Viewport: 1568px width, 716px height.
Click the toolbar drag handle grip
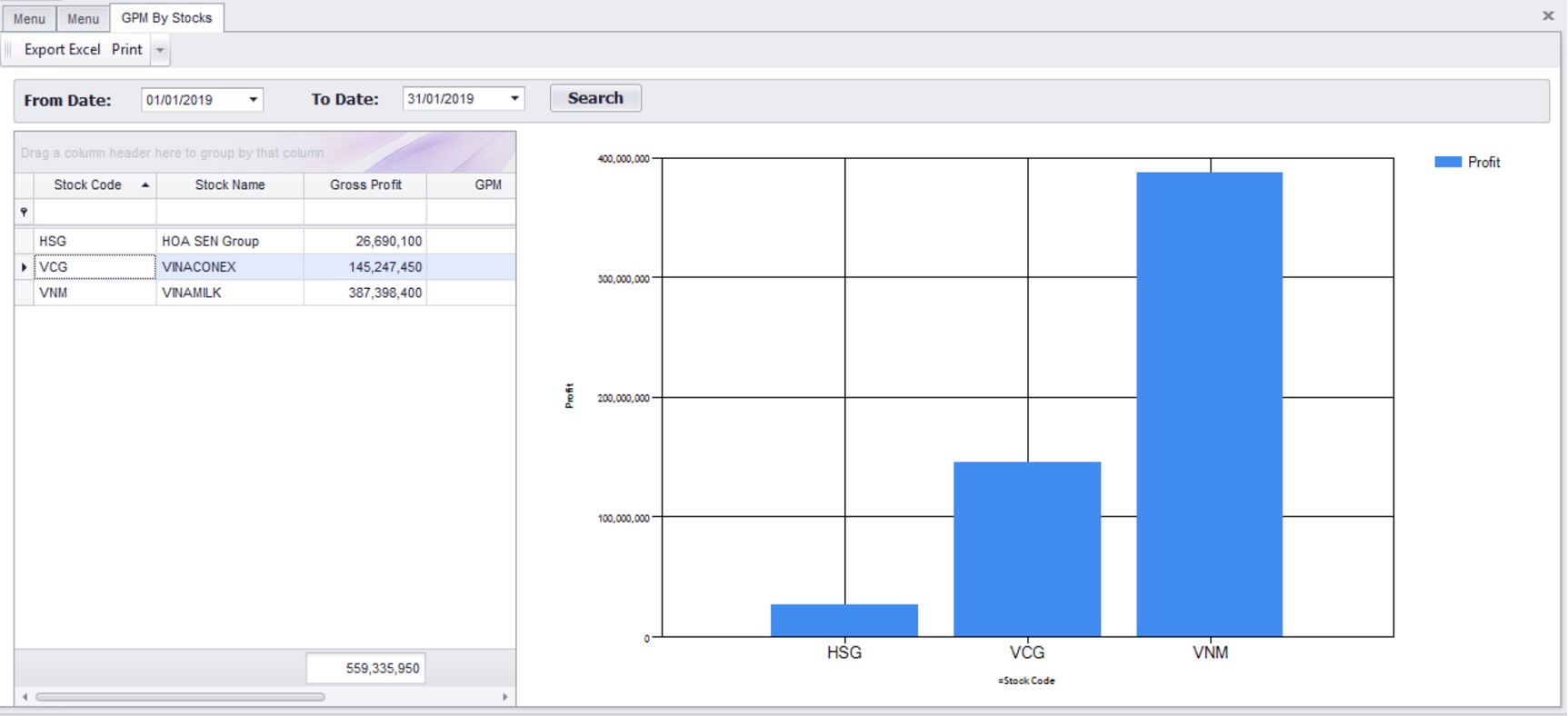(9, 50)
